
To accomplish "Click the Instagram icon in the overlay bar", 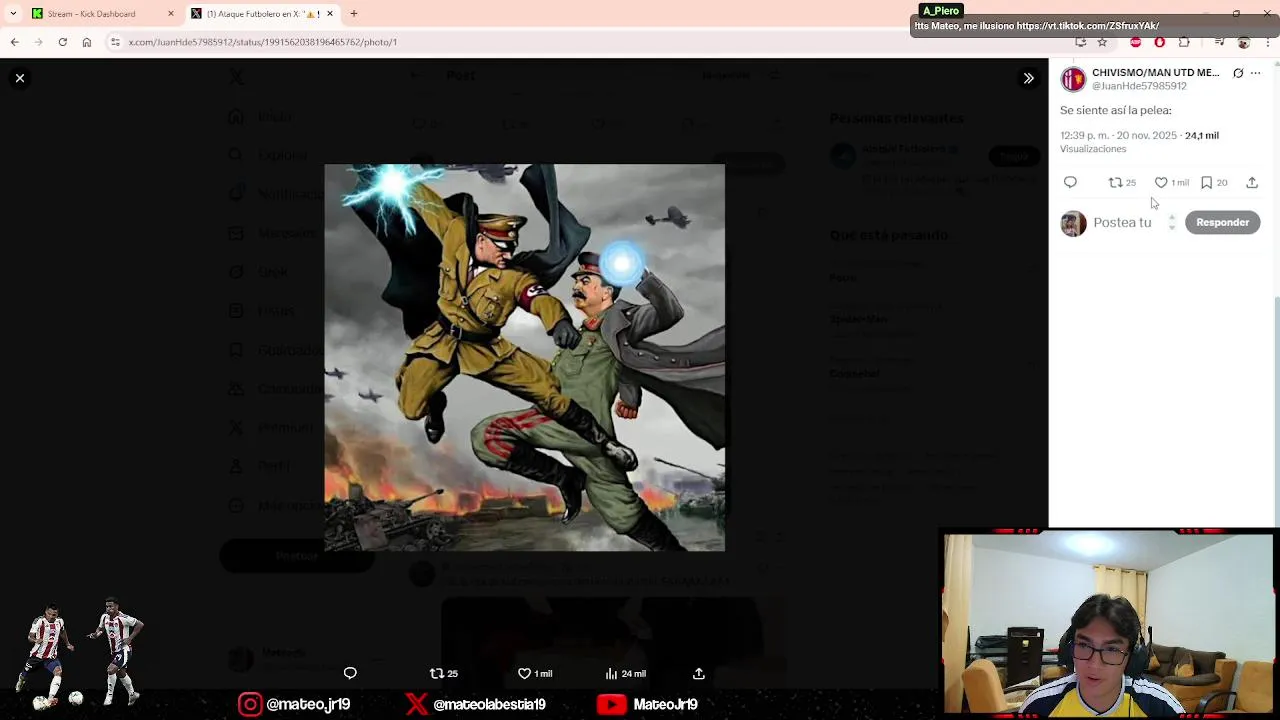I will (x=250, y=704).
